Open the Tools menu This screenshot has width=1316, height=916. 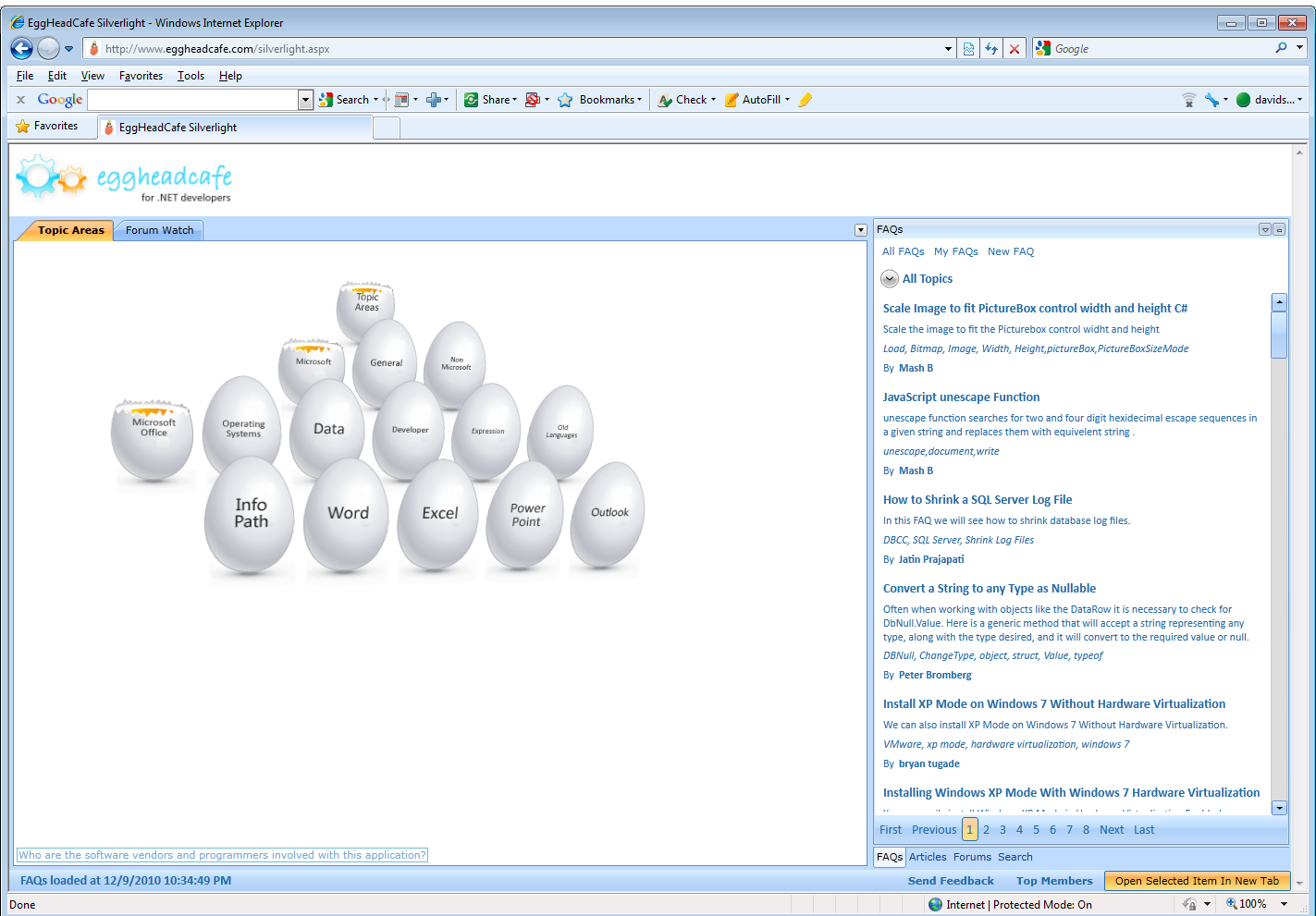pyautogui.click(x=191, y=76)
